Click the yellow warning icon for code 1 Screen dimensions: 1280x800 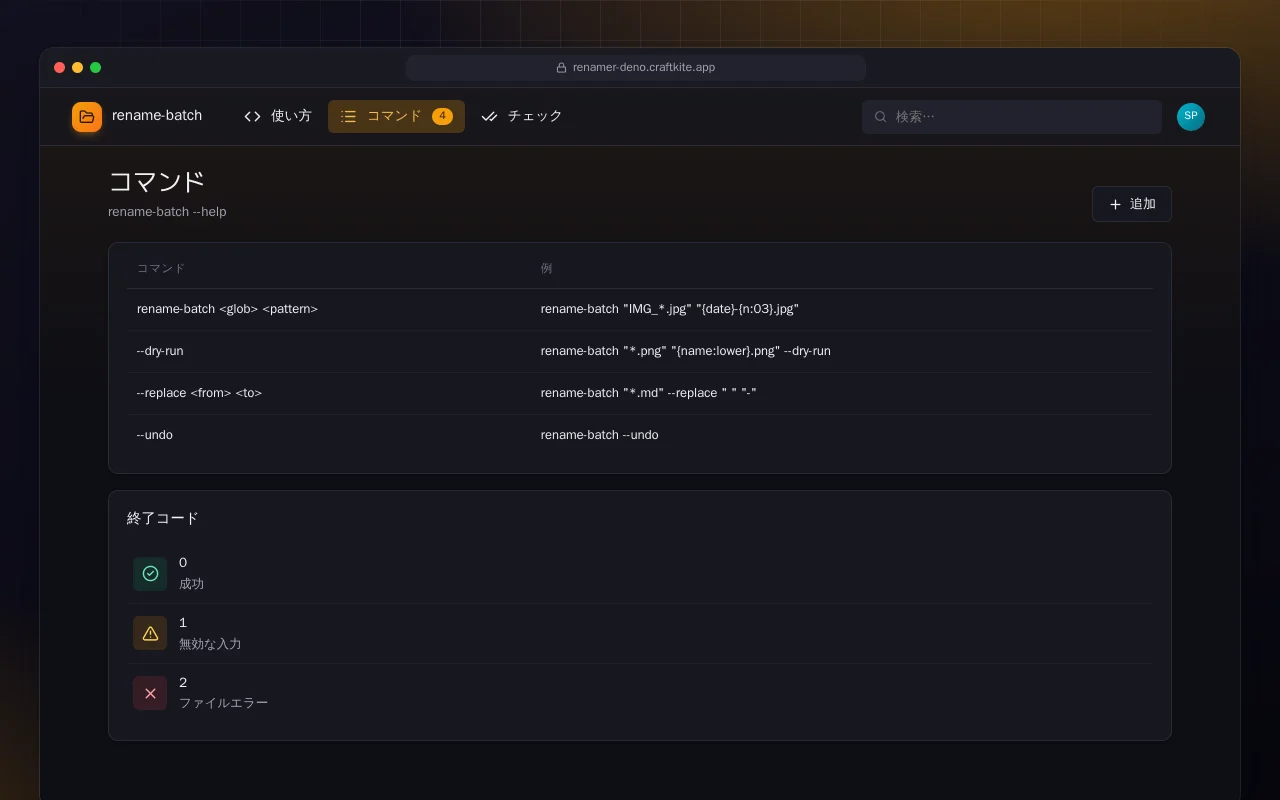pos(150,633)
